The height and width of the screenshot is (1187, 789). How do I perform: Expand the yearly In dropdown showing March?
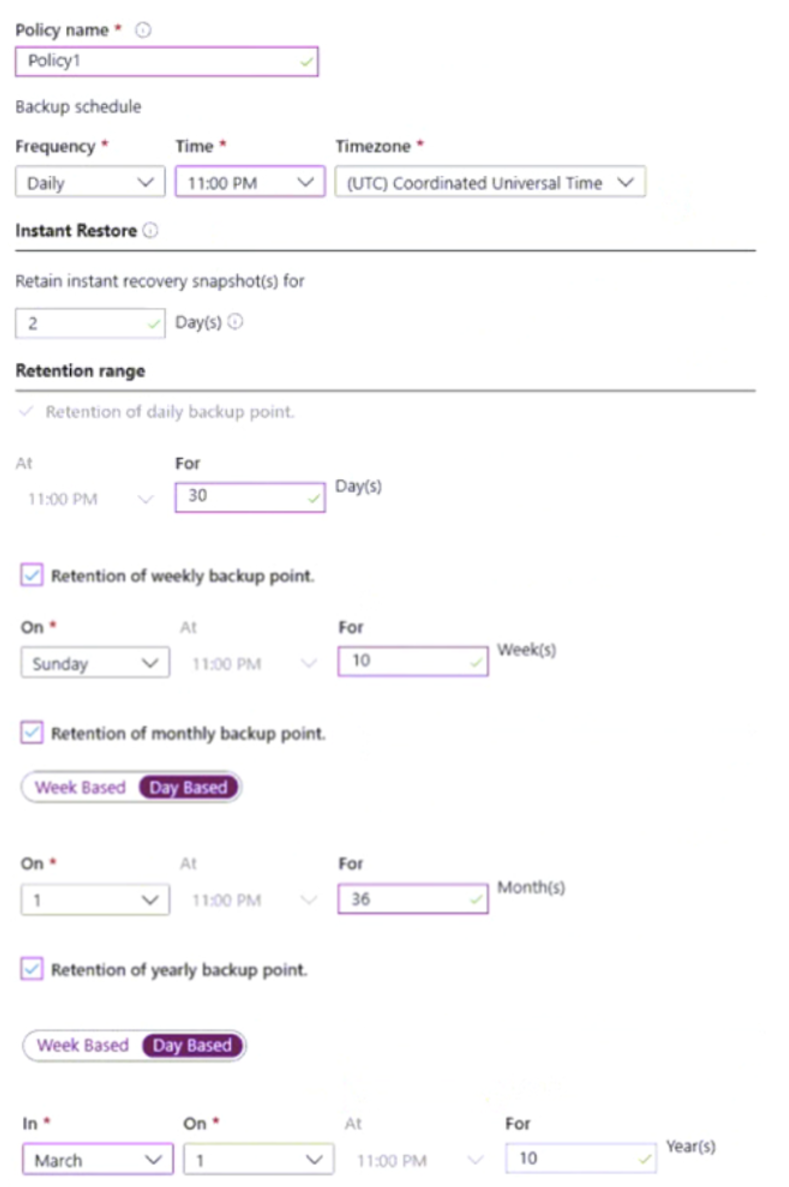[x=96, y=1160]
